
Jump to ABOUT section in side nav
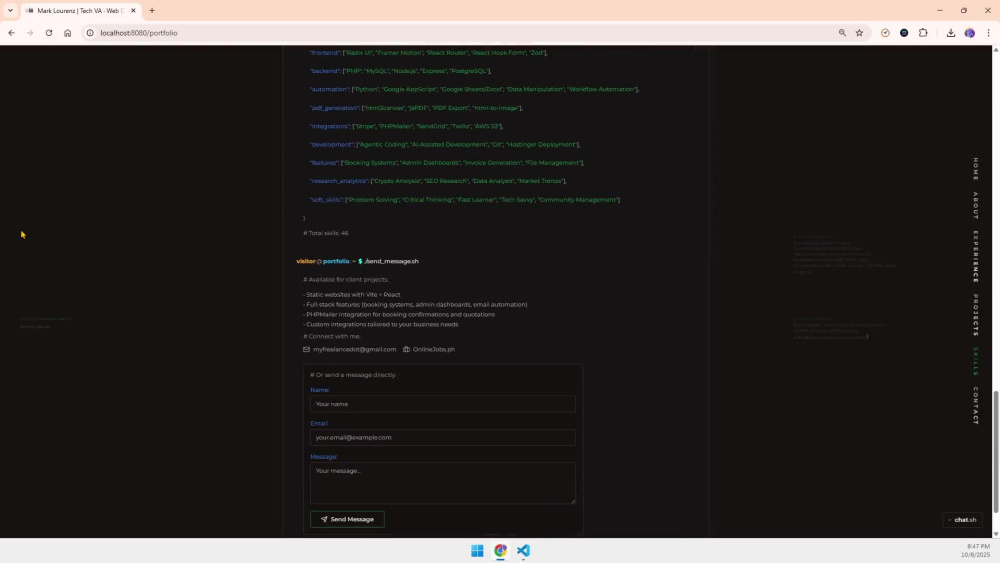pos(975,206)
